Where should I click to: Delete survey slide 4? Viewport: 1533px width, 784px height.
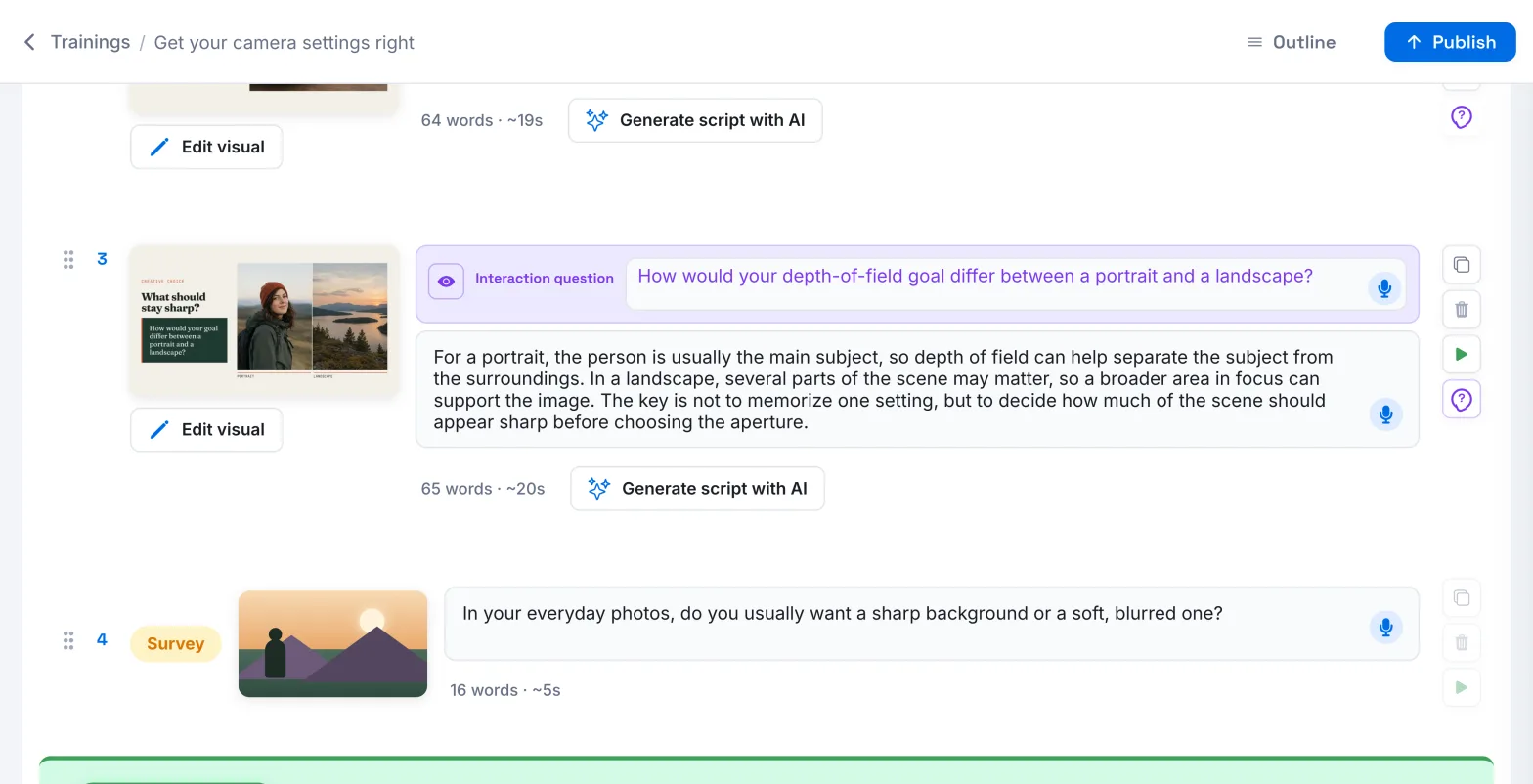tap(1462, 642)
